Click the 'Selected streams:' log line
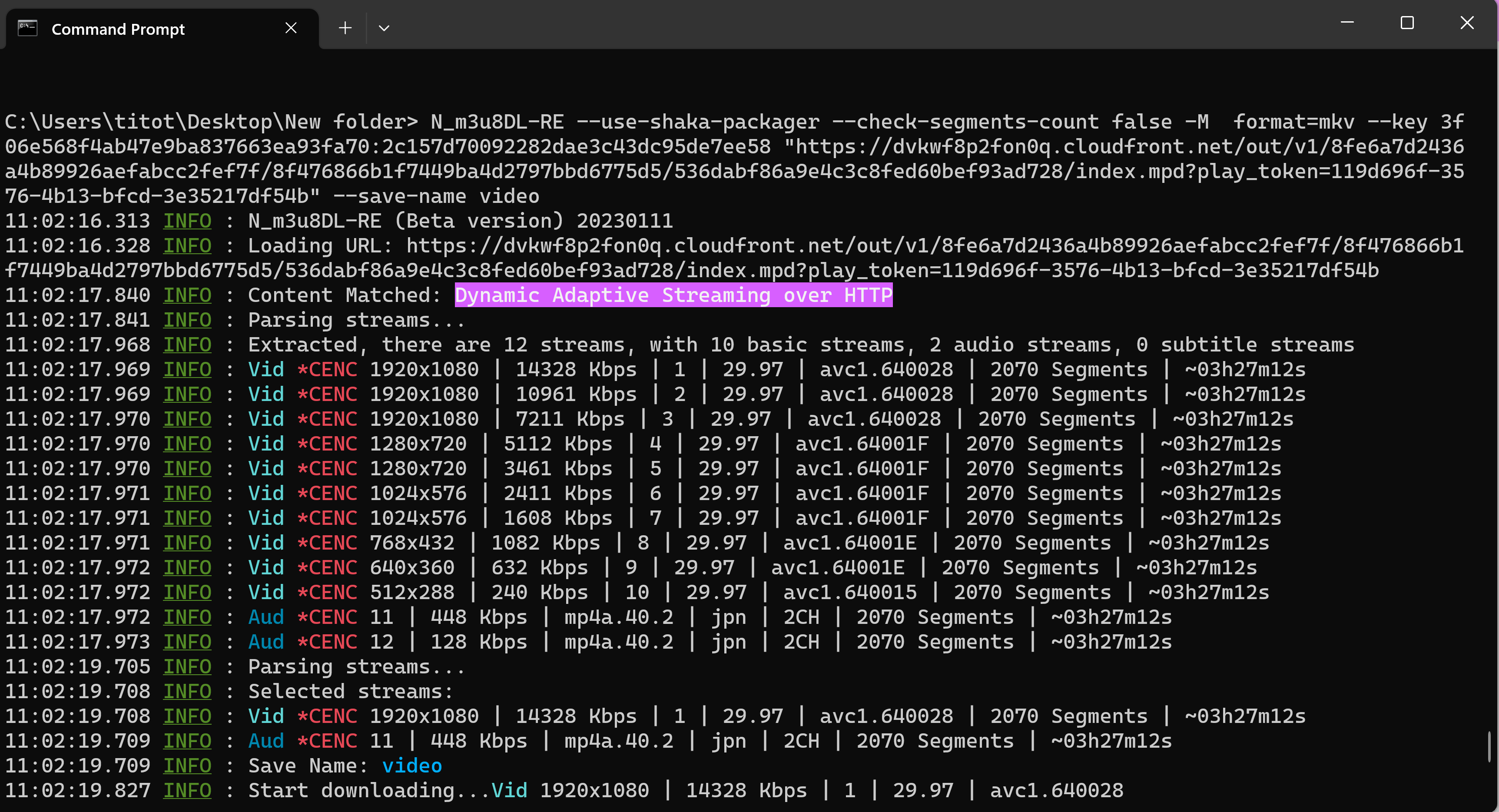This screenshot has width=1499, height=812. pyautogui.click(x=350, y=692)
